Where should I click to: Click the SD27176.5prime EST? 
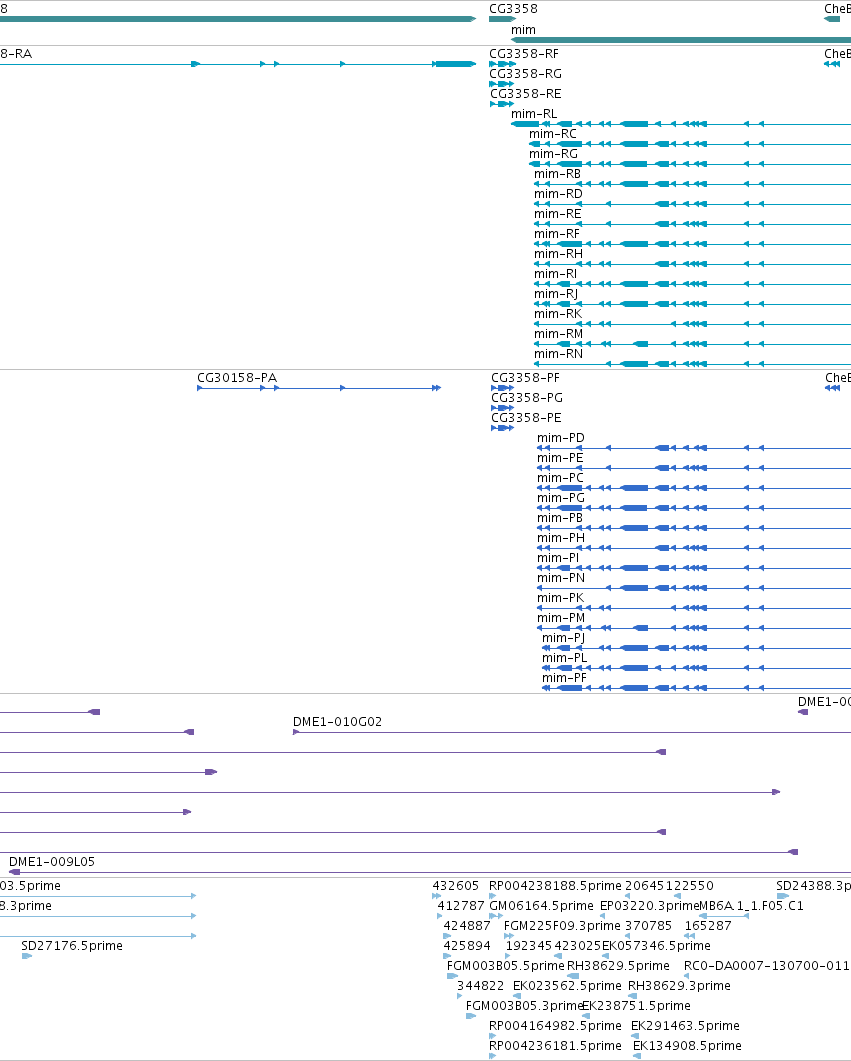pos(72,946)
